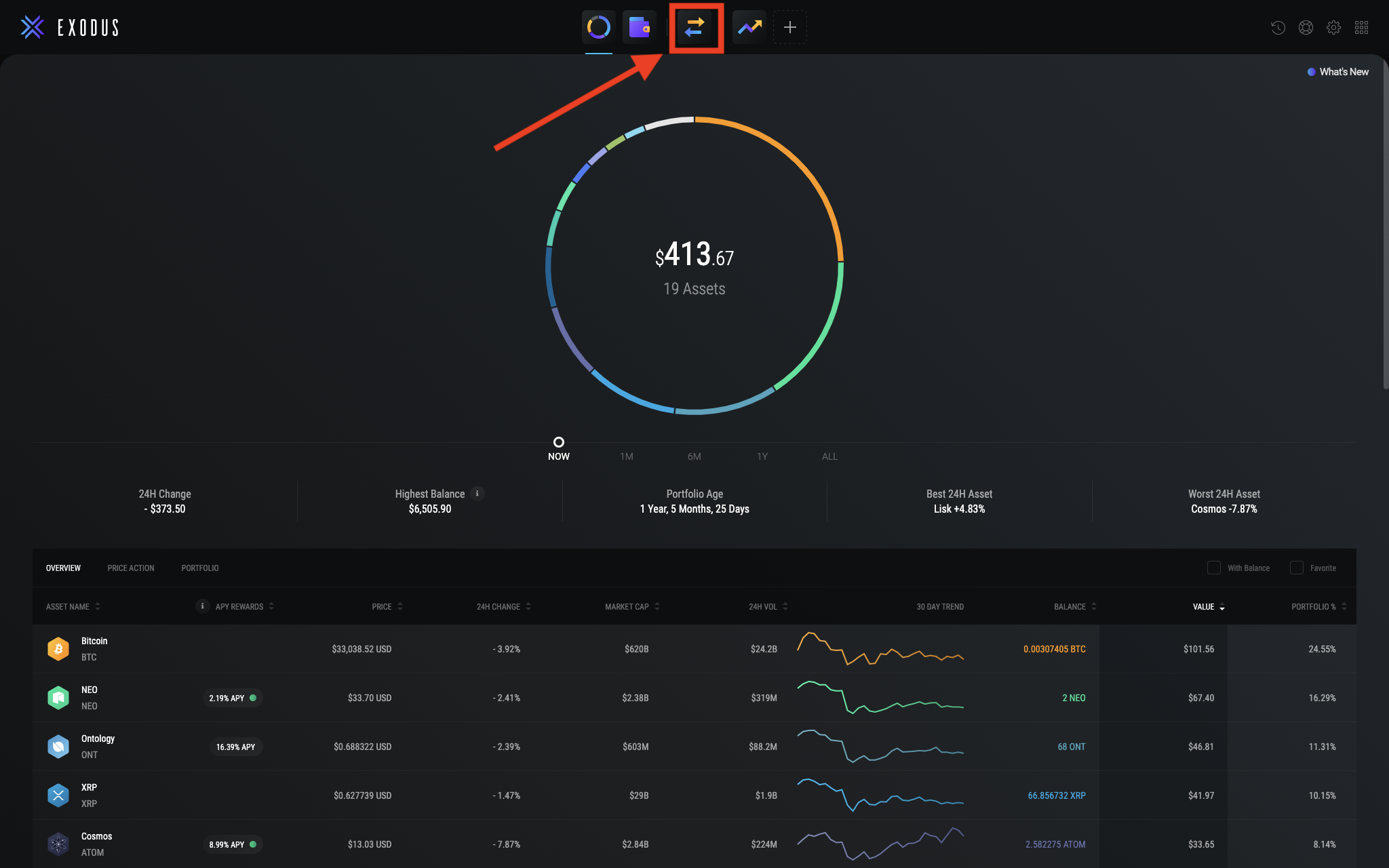1389x868 pixels.
Task: Open the apps grid icon
Action: click(1361, 27)
